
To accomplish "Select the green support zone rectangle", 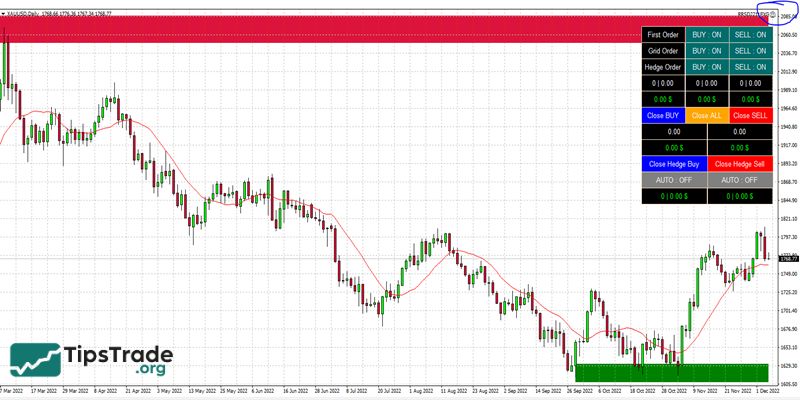I will (671, 371).
